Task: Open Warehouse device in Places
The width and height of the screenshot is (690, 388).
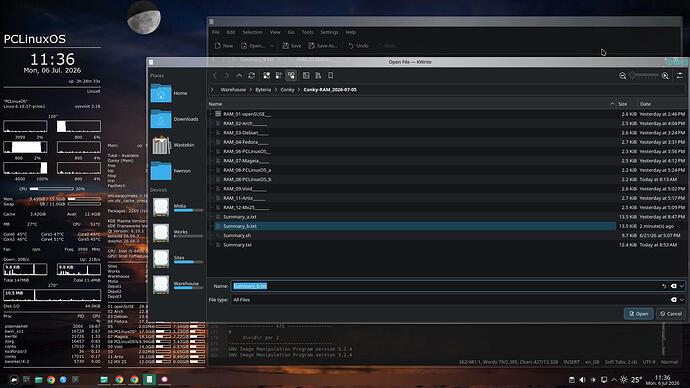Action: (x=176, y=285)
